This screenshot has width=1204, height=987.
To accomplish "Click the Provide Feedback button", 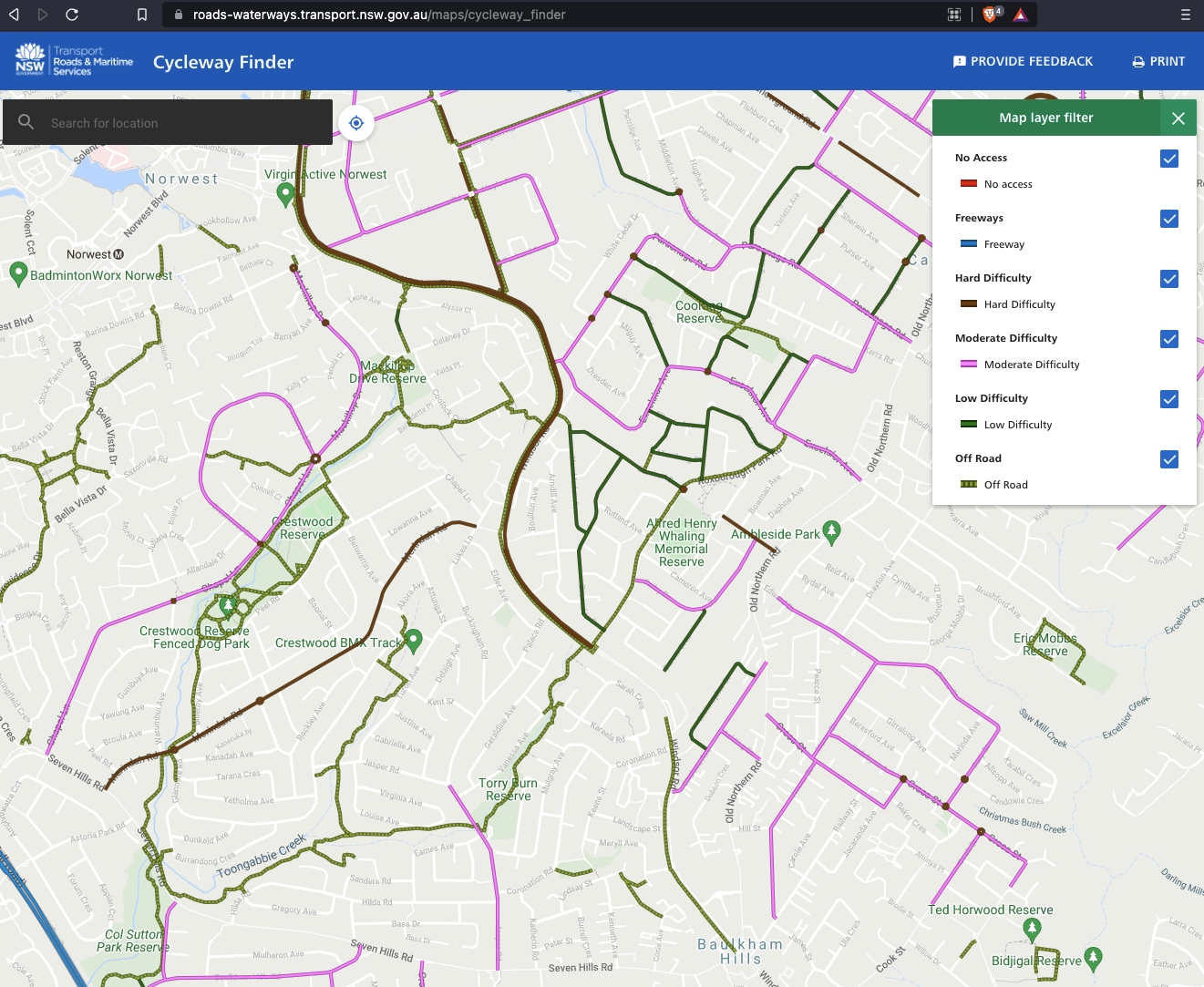I will click(1023, 61).
